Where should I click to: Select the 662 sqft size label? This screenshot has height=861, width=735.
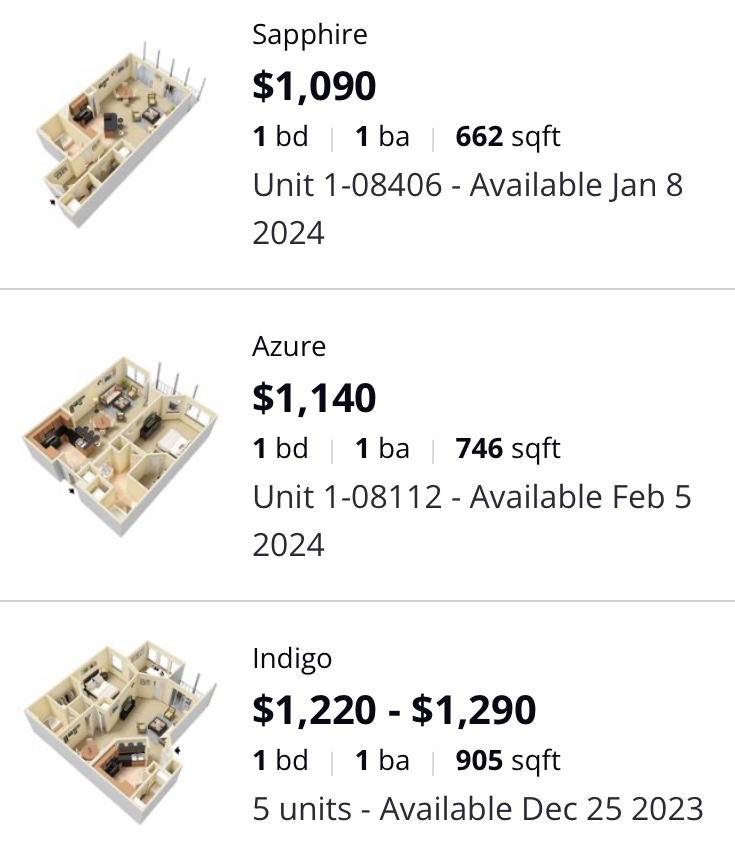pos(507,137)
